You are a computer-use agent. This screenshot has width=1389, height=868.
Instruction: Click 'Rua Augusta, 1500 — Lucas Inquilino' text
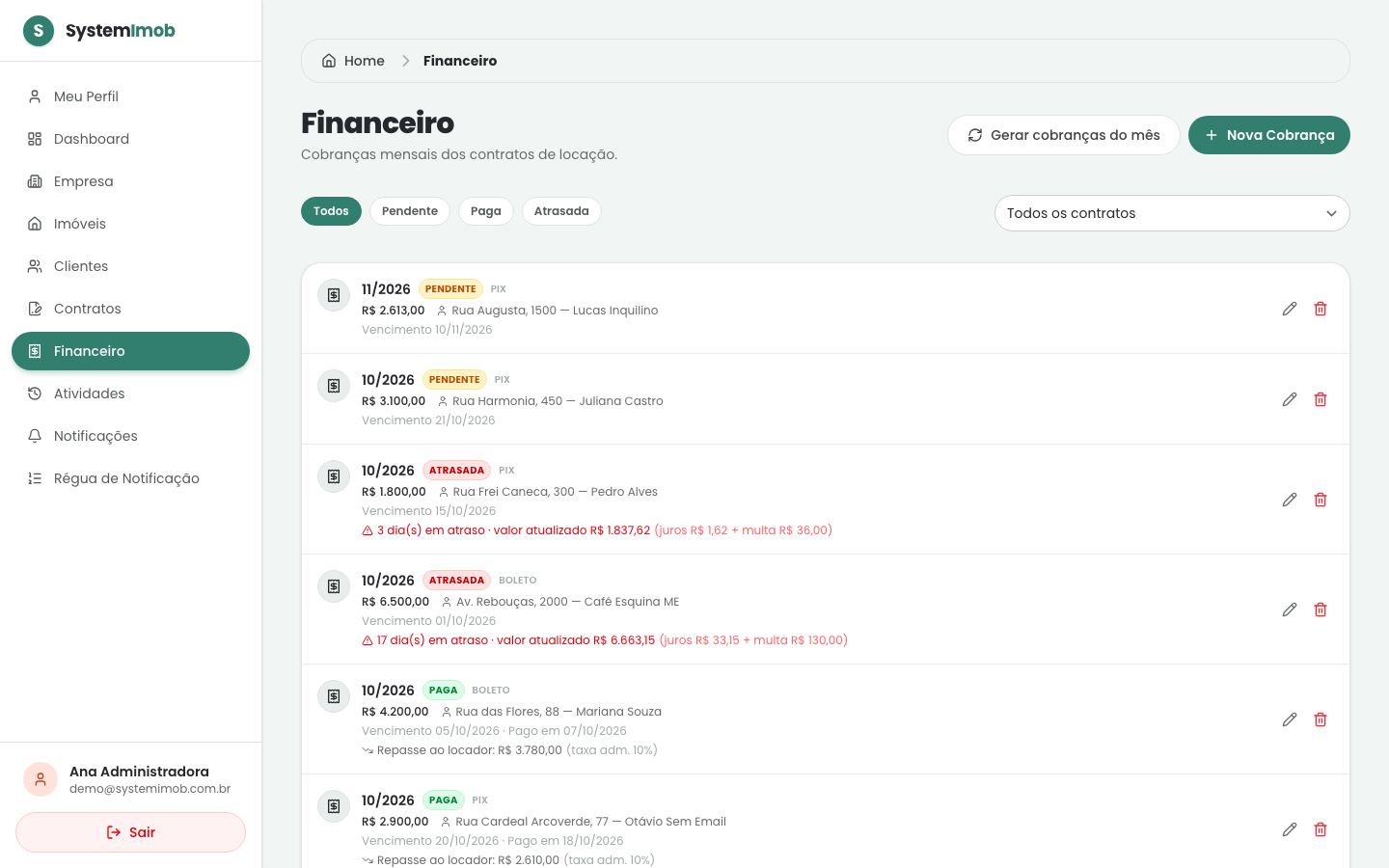click(x=555, y=311)
